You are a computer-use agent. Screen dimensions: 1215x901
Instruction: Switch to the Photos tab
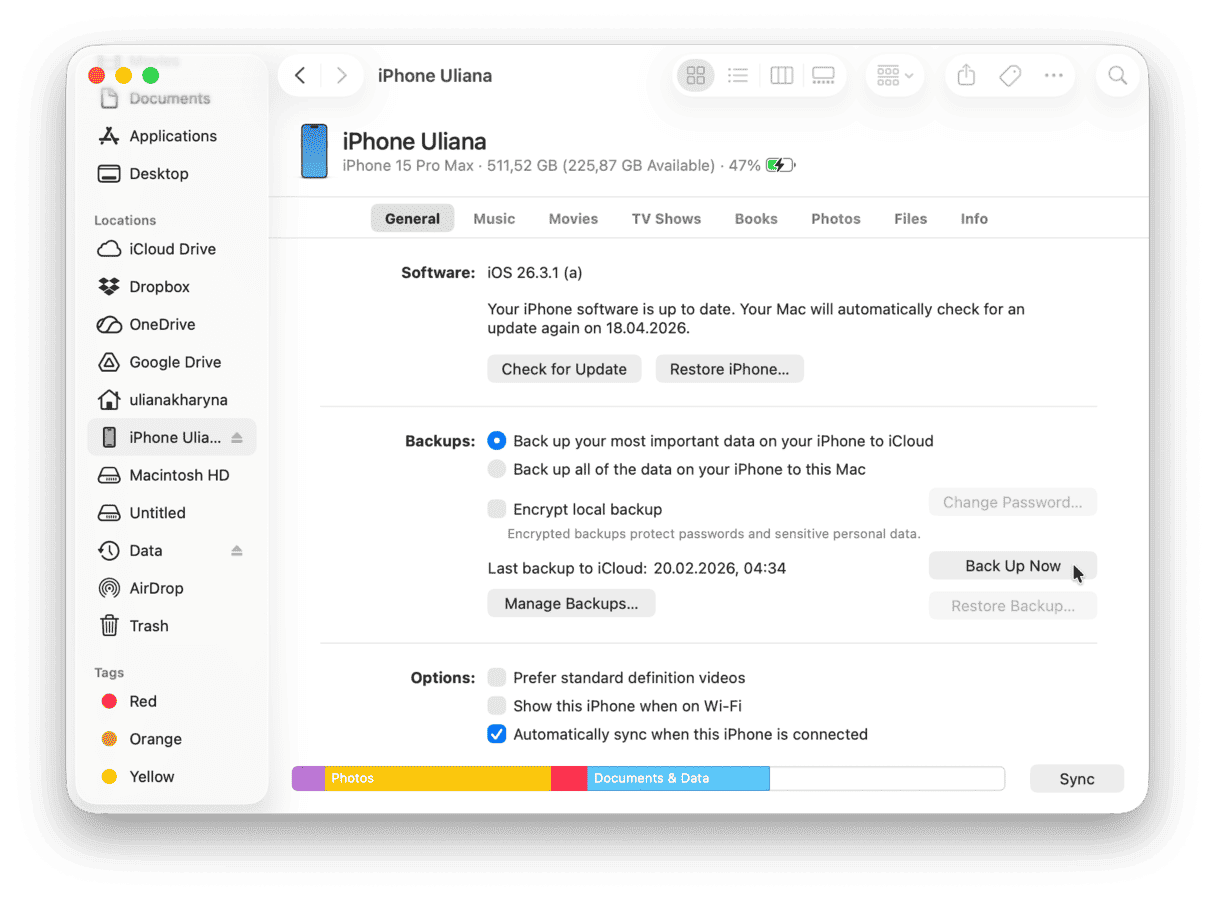pyautogui.click(x=836, y=219)
